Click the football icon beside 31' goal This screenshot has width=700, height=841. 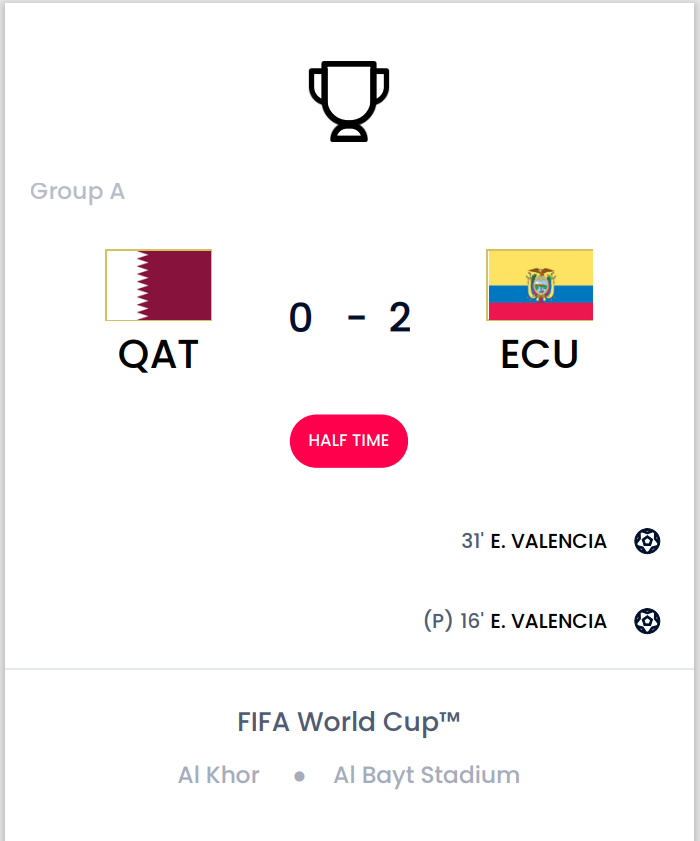[647, 541]
